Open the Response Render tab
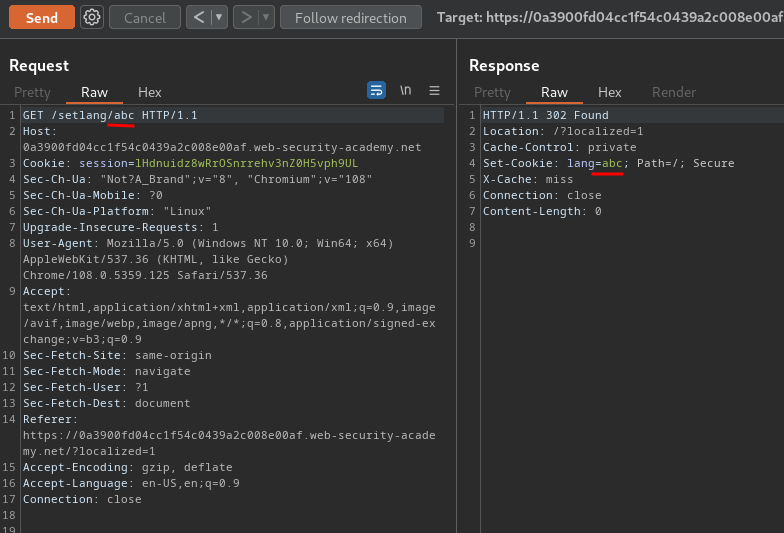Screen dimensions: 784x533 [x=674, y=92]
